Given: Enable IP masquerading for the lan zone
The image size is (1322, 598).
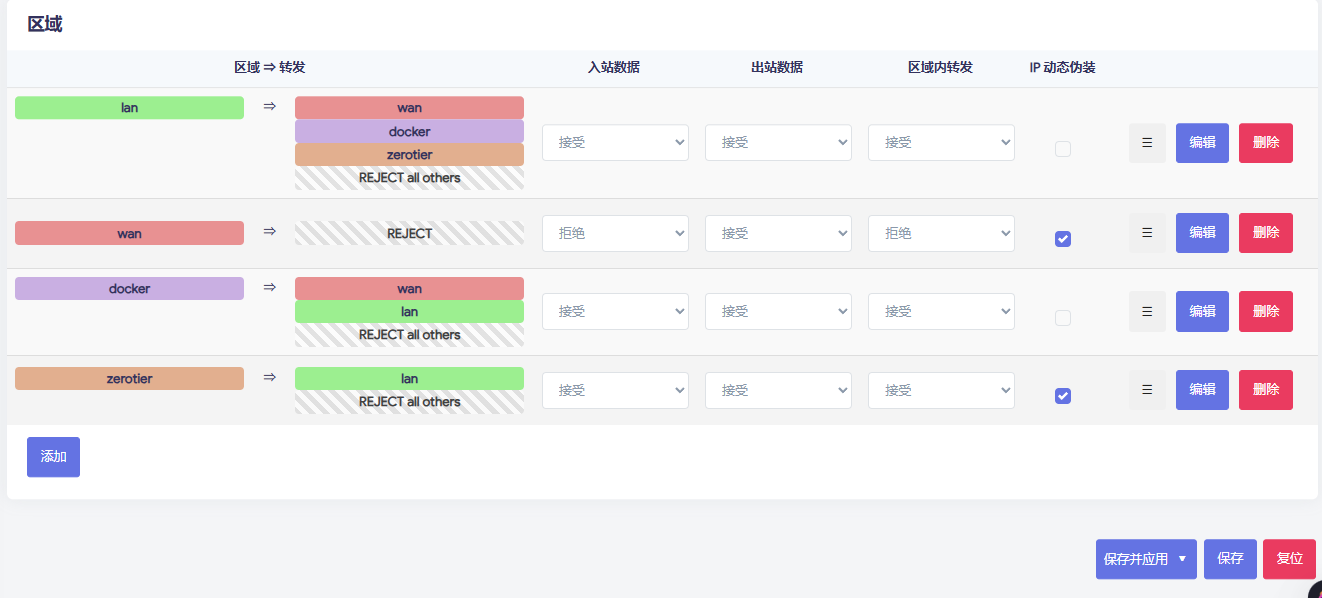Looking at the screenshot, I should click(x=1062, y=148).
